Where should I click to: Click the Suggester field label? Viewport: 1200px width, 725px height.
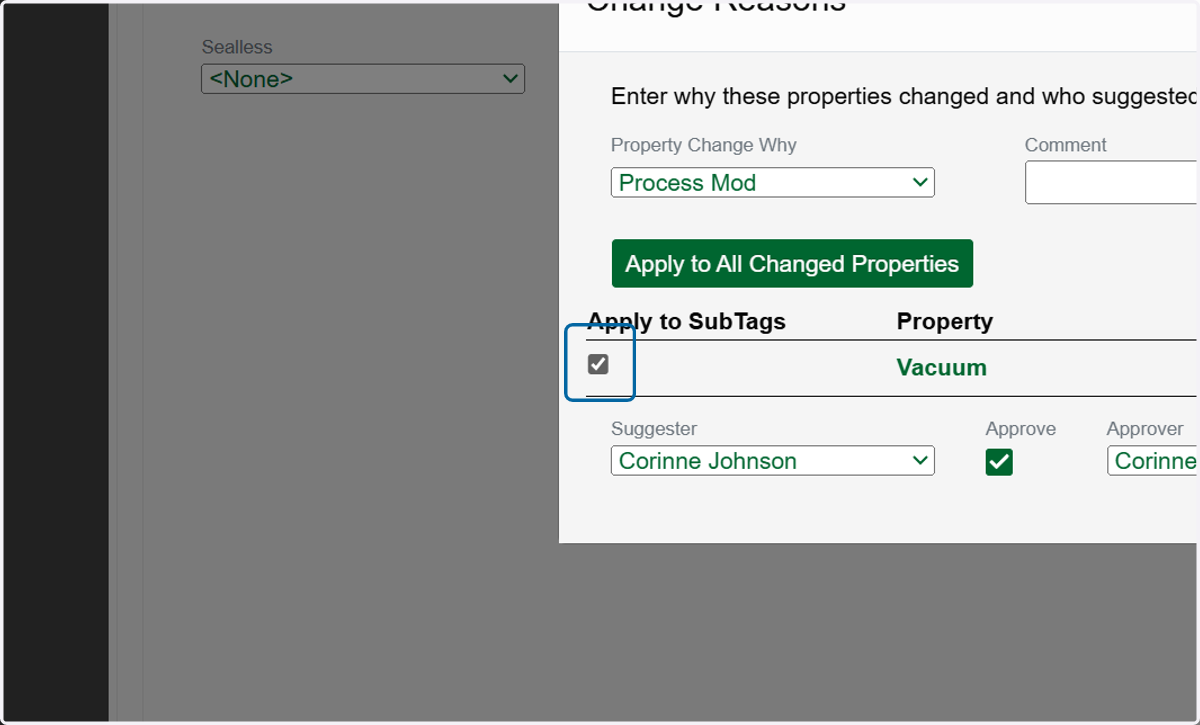tap(654, 428)
